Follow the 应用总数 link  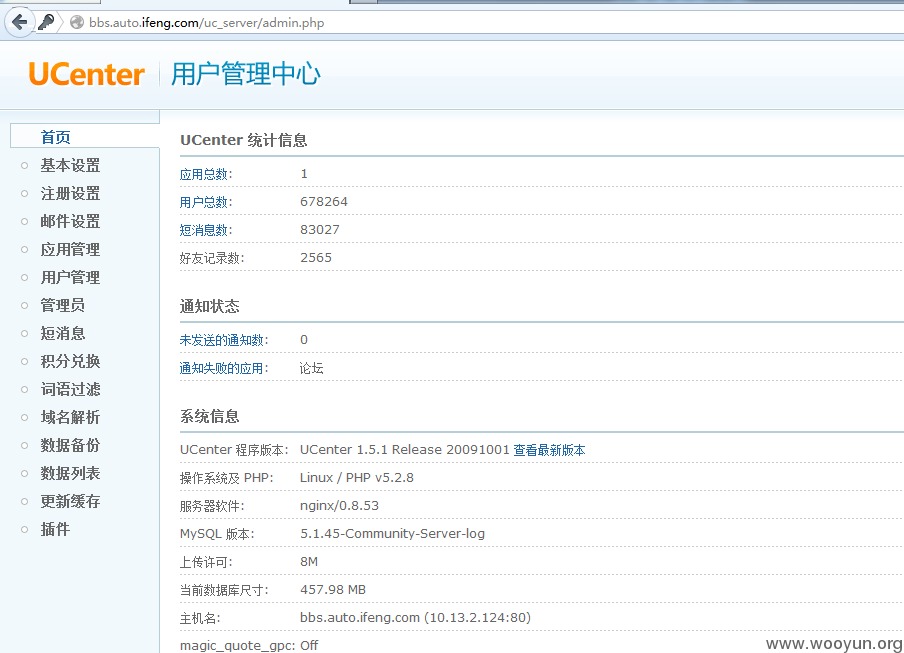click(205, 174)
